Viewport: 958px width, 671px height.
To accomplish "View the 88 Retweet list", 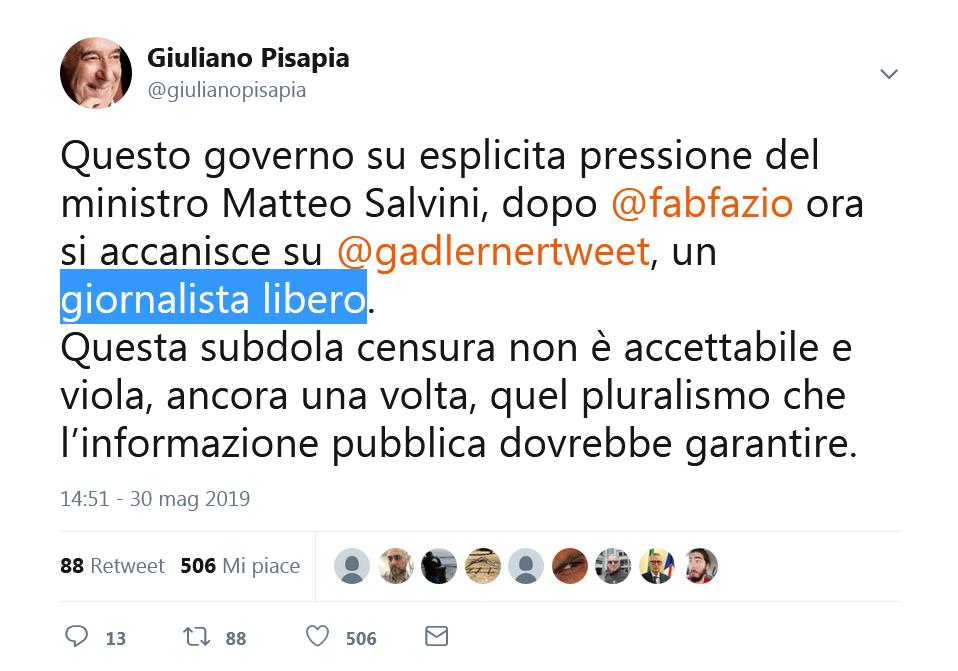I will [x=112, y=566].
